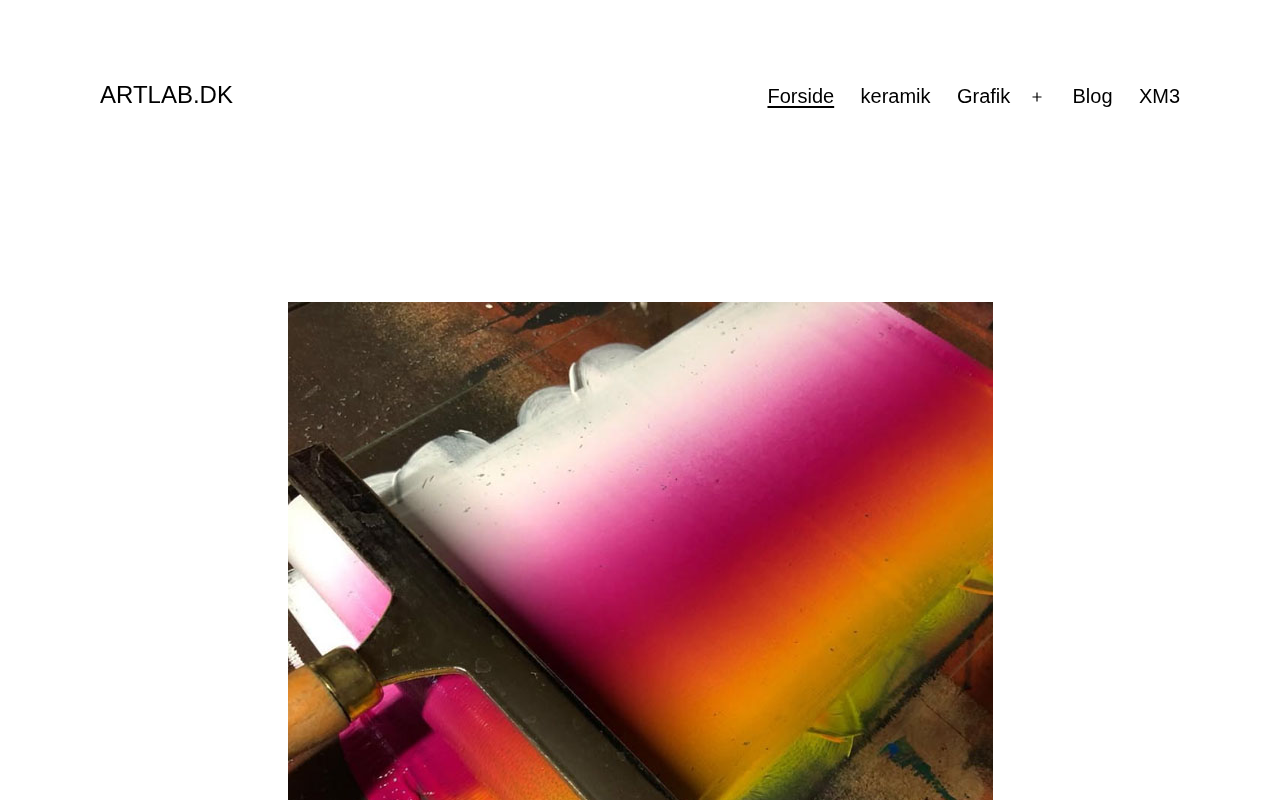The height and width of the screenshot is (800, 1280).
Task: Go to the ARTLAB.DK site title
Action: tap(166, 95)
